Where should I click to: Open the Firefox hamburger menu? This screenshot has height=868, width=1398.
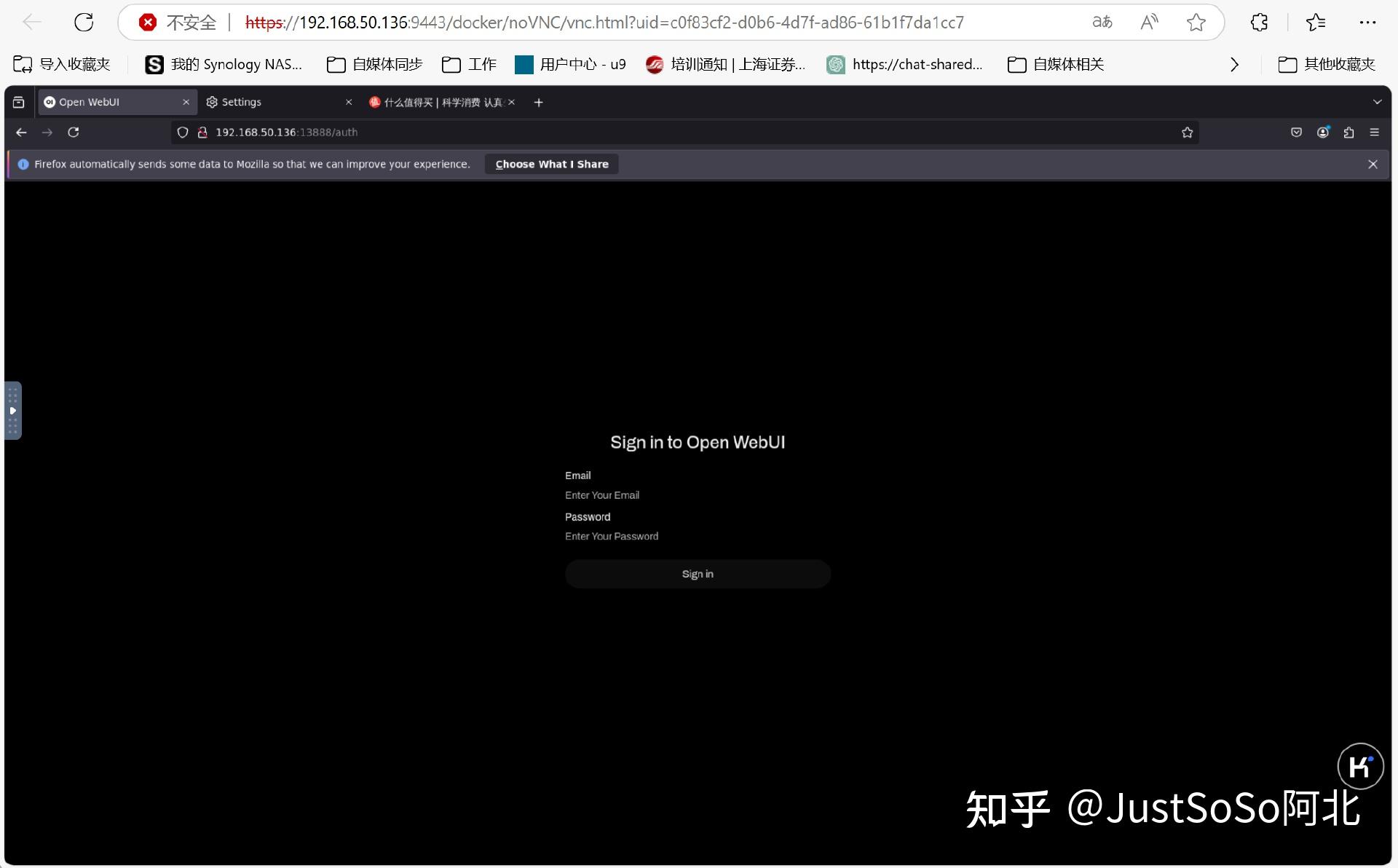click(1375, 132)
